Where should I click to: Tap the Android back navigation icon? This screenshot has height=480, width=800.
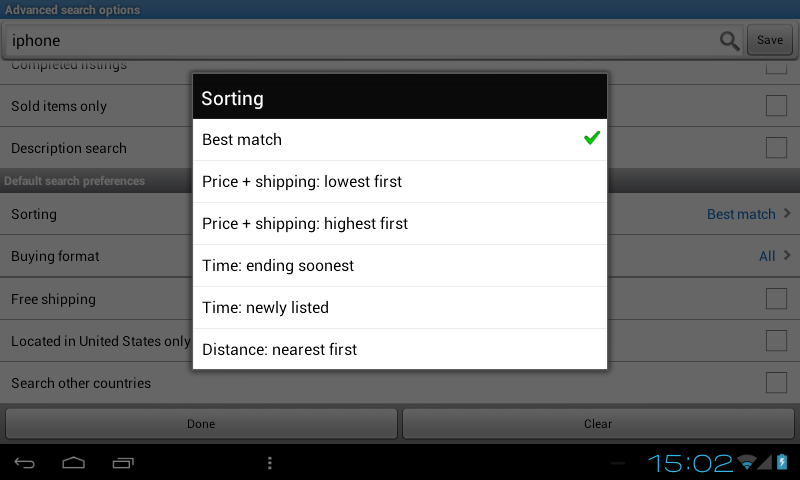click(x=24, y=463)
